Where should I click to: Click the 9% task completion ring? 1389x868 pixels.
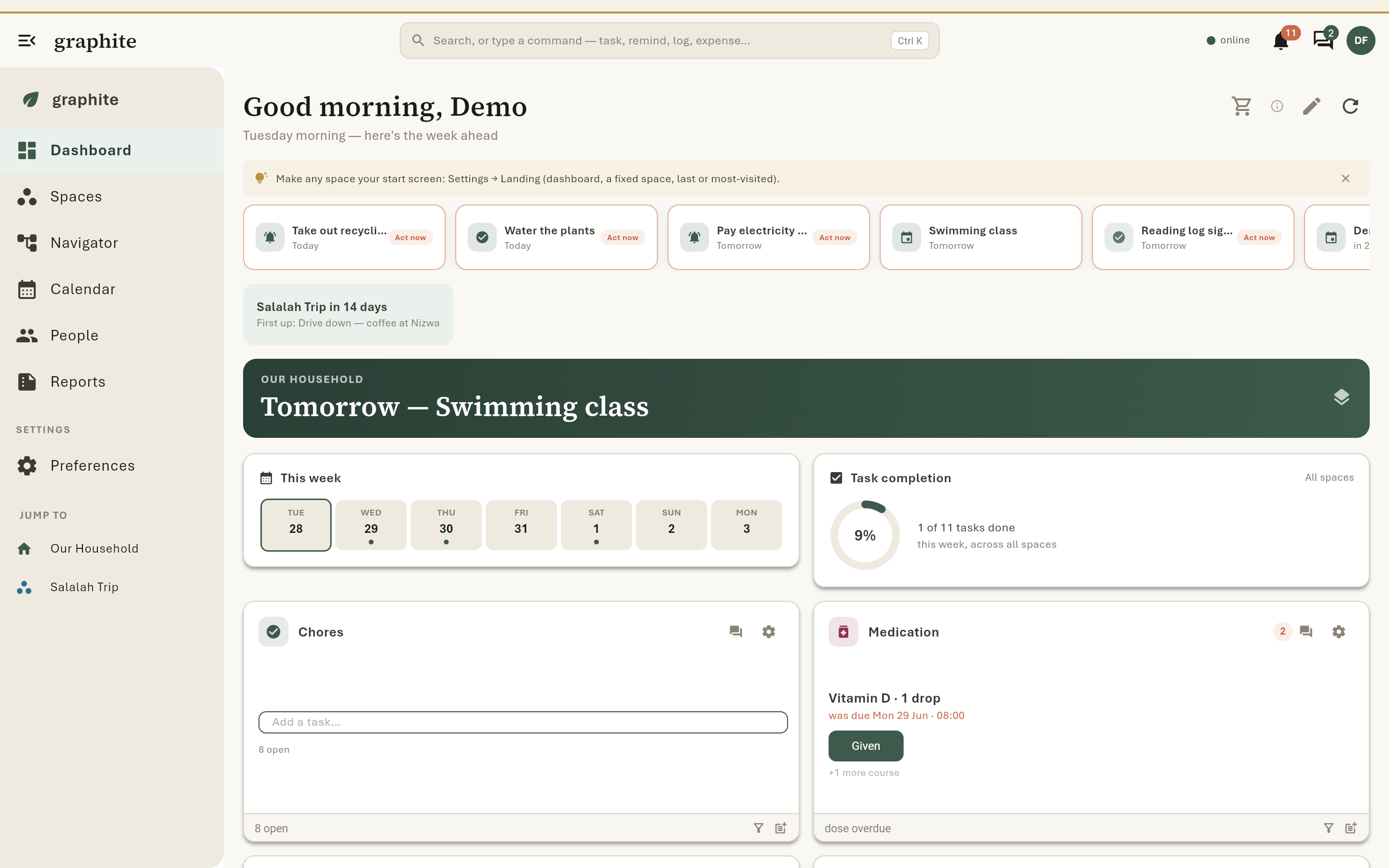865,535
